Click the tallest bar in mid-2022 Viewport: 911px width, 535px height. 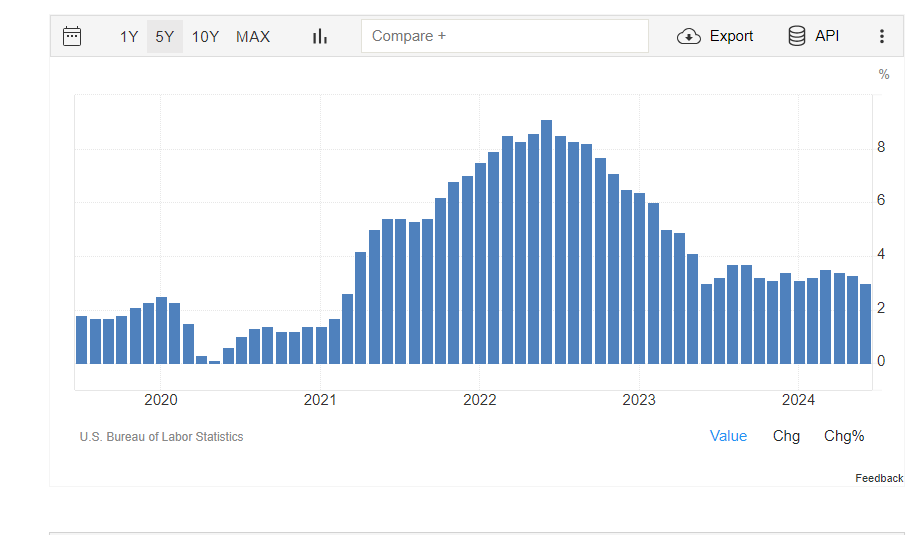tap(546, 242)
